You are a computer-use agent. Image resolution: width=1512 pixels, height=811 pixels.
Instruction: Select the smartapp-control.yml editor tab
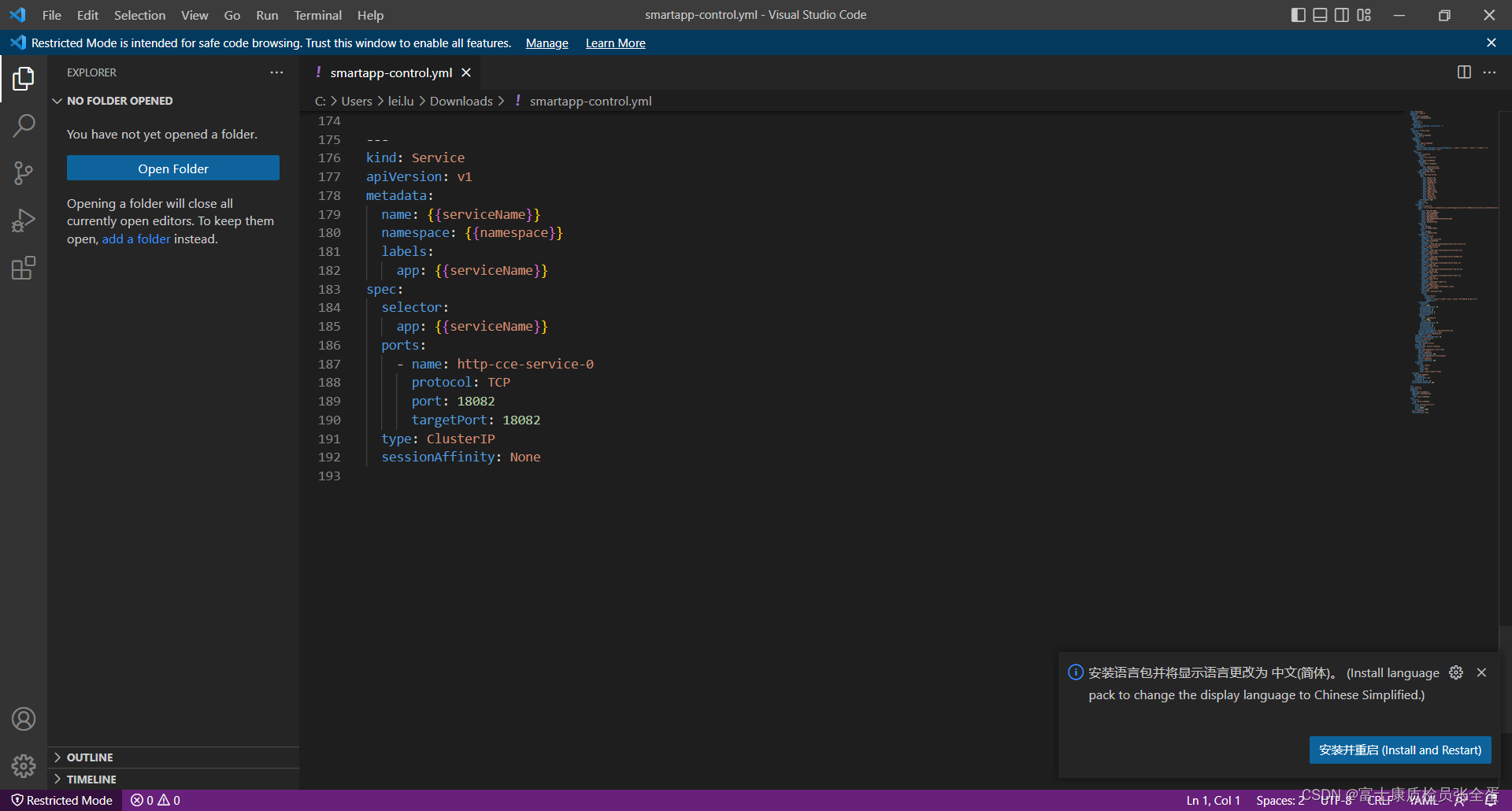pos(391,72)
